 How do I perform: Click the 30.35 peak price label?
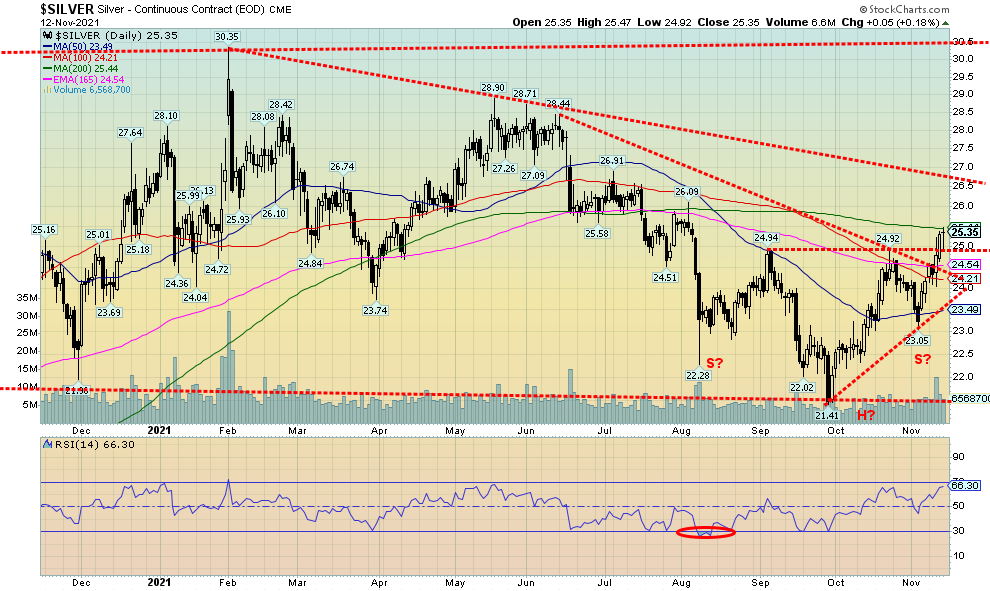[226, 36]
